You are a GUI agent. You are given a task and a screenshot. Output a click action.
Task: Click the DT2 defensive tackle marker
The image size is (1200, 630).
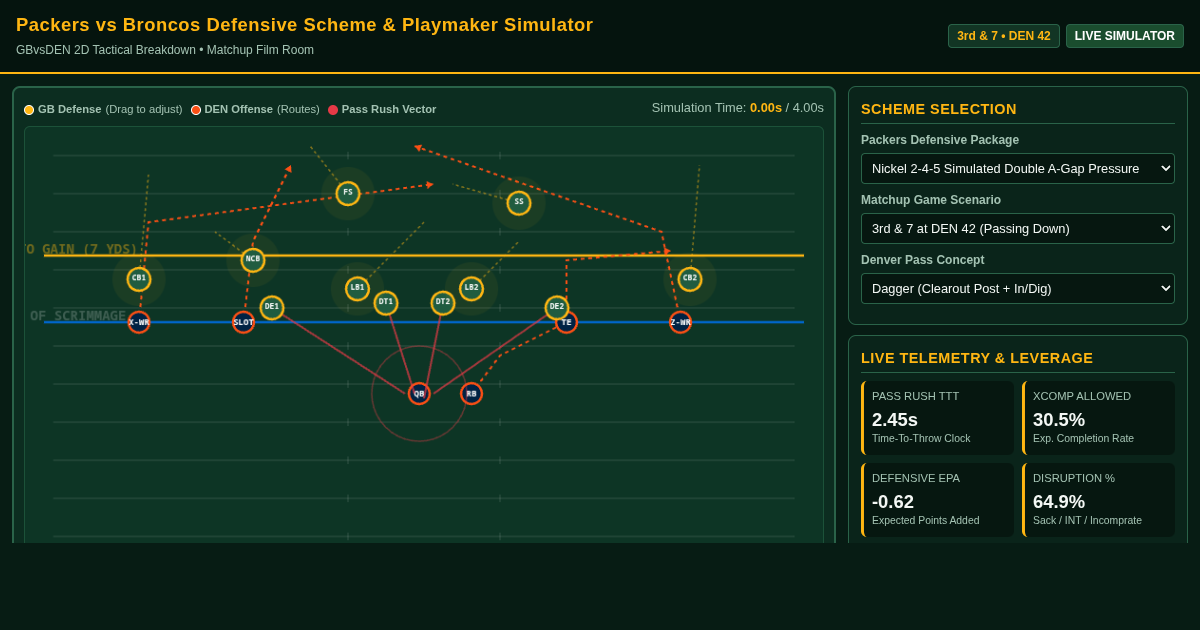pos(443,303)
